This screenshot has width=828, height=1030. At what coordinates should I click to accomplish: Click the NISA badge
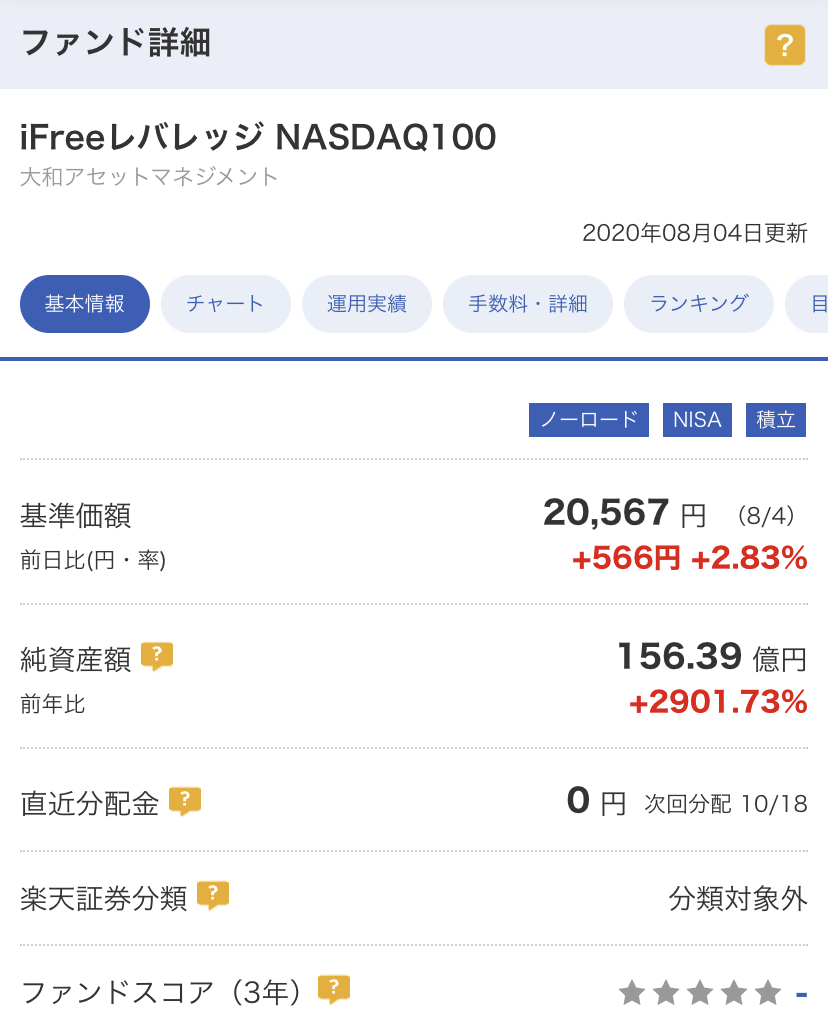tap(697, 420)
